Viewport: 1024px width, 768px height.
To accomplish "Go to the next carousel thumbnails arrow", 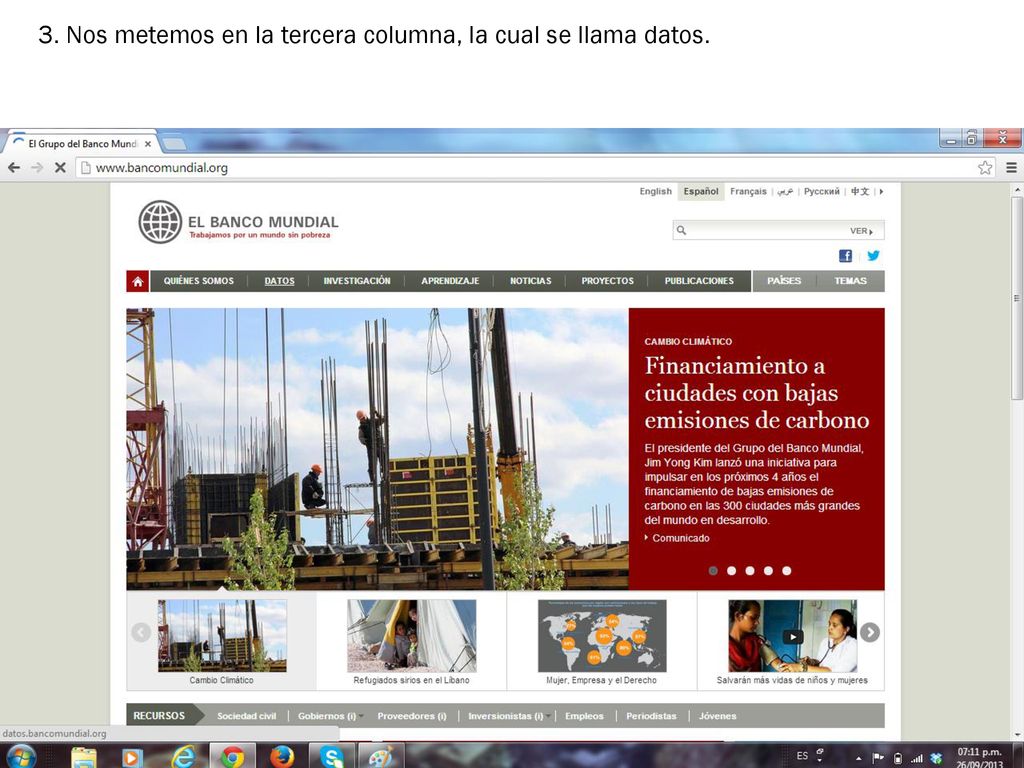I will [869, 632].
